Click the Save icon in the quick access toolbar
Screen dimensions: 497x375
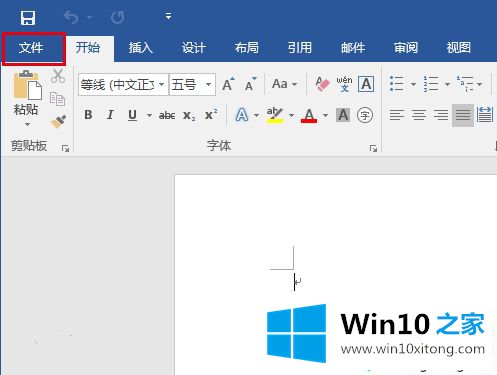[x=28, y=18]
